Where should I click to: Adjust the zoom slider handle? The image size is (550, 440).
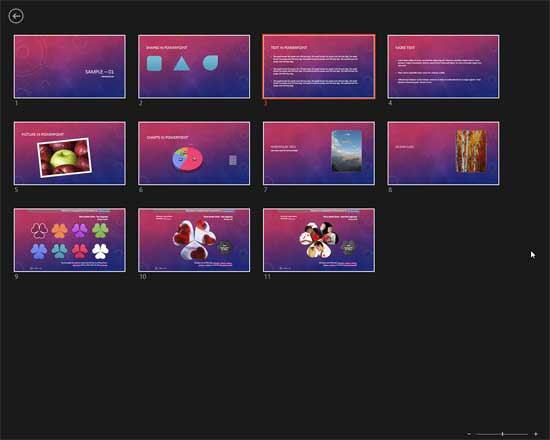click(503, 434)
